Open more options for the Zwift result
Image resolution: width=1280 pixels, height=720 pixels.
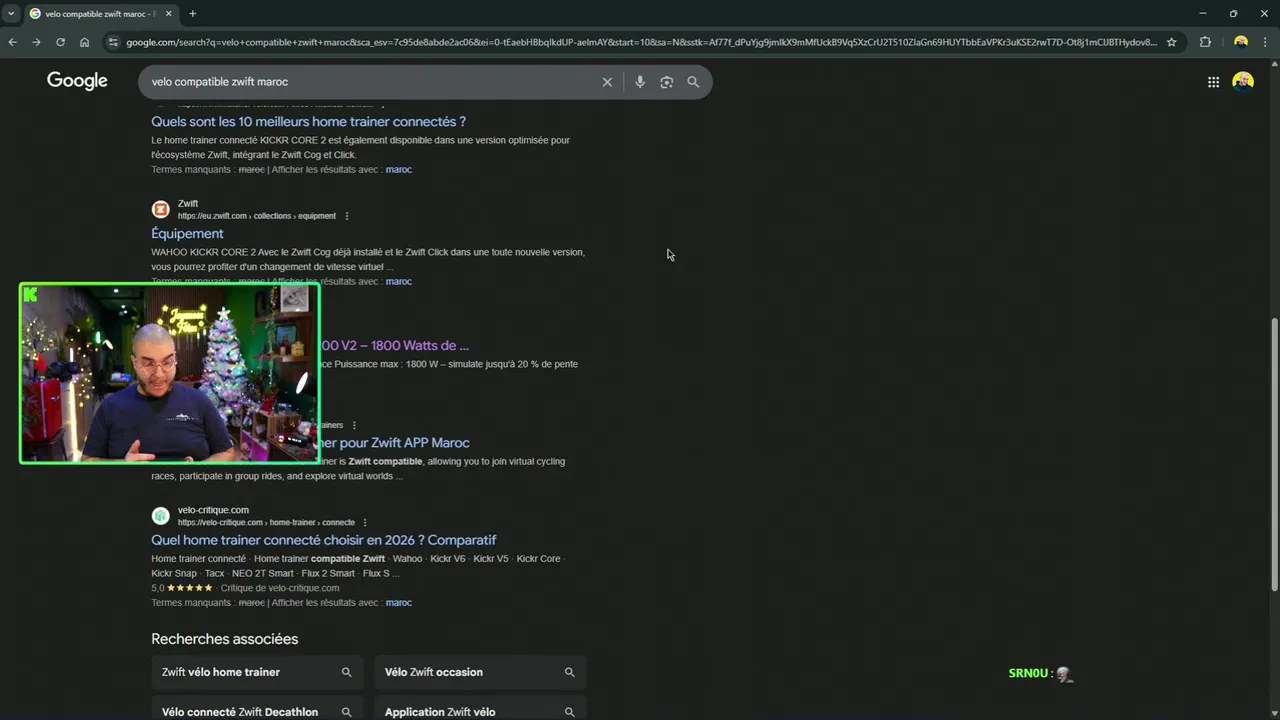[x=347, y=216]
